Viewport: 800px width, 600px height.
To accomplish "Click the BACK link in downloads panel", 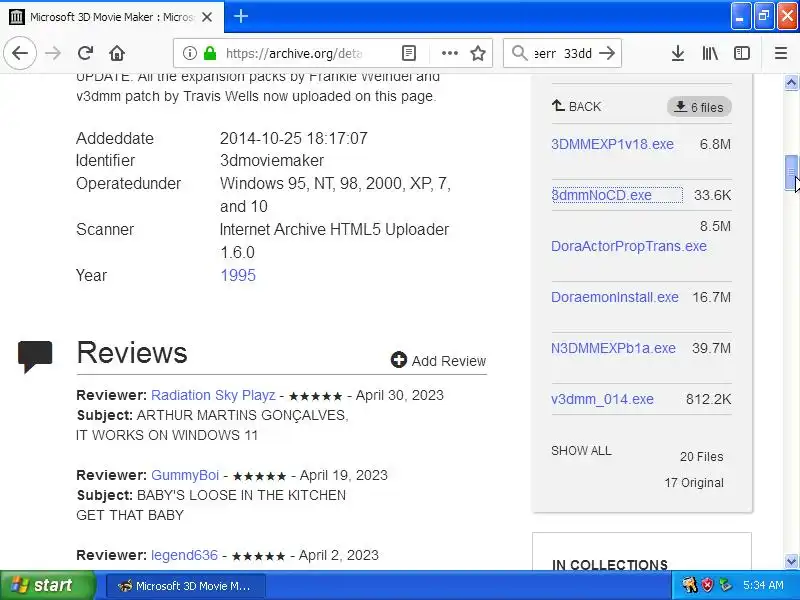I will [x=577, y=106].
